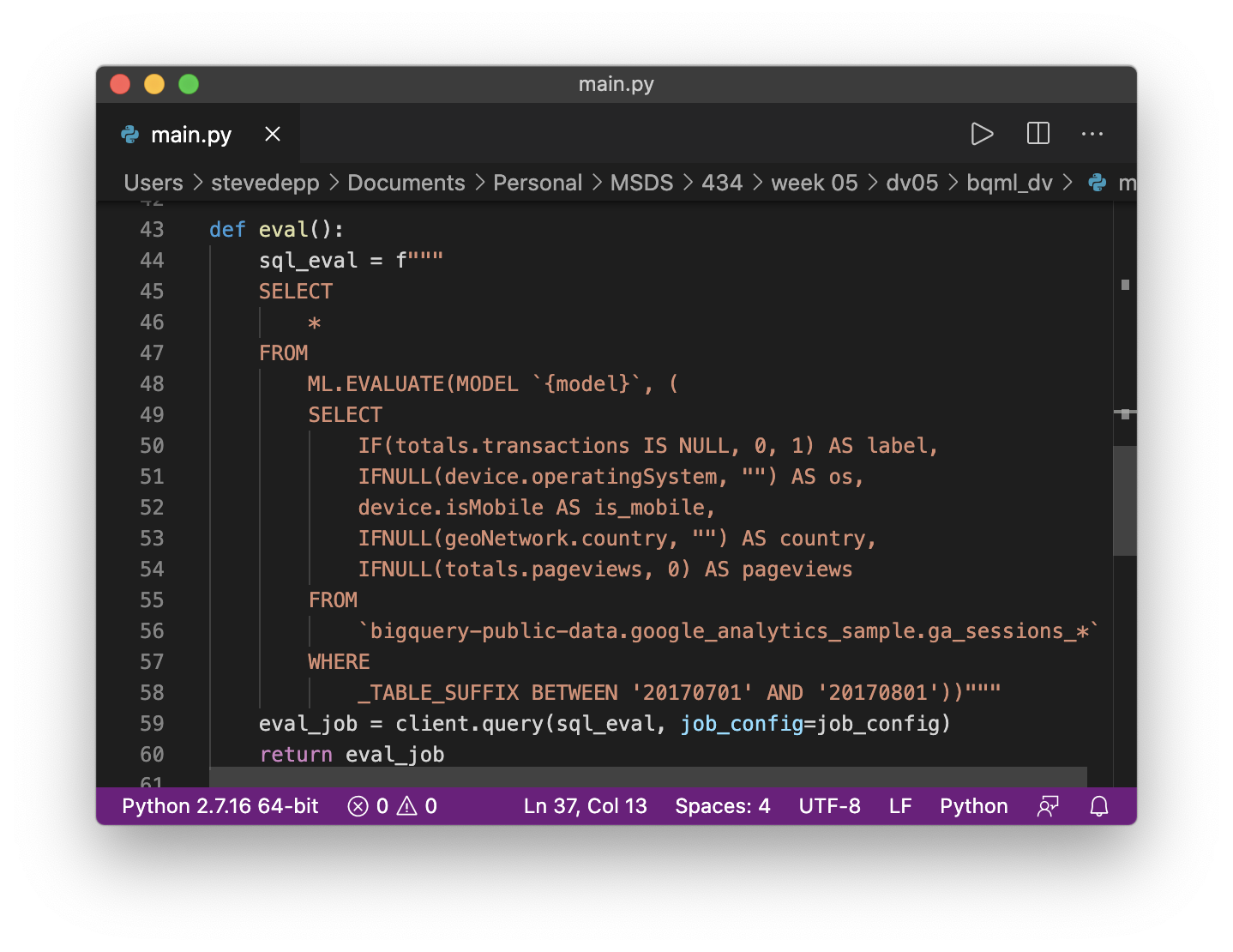Image resolution: width=1233 pixels, height=952 pixels.
Task: Switch line endings by clicking LF
Action: [x=899, y=806]
